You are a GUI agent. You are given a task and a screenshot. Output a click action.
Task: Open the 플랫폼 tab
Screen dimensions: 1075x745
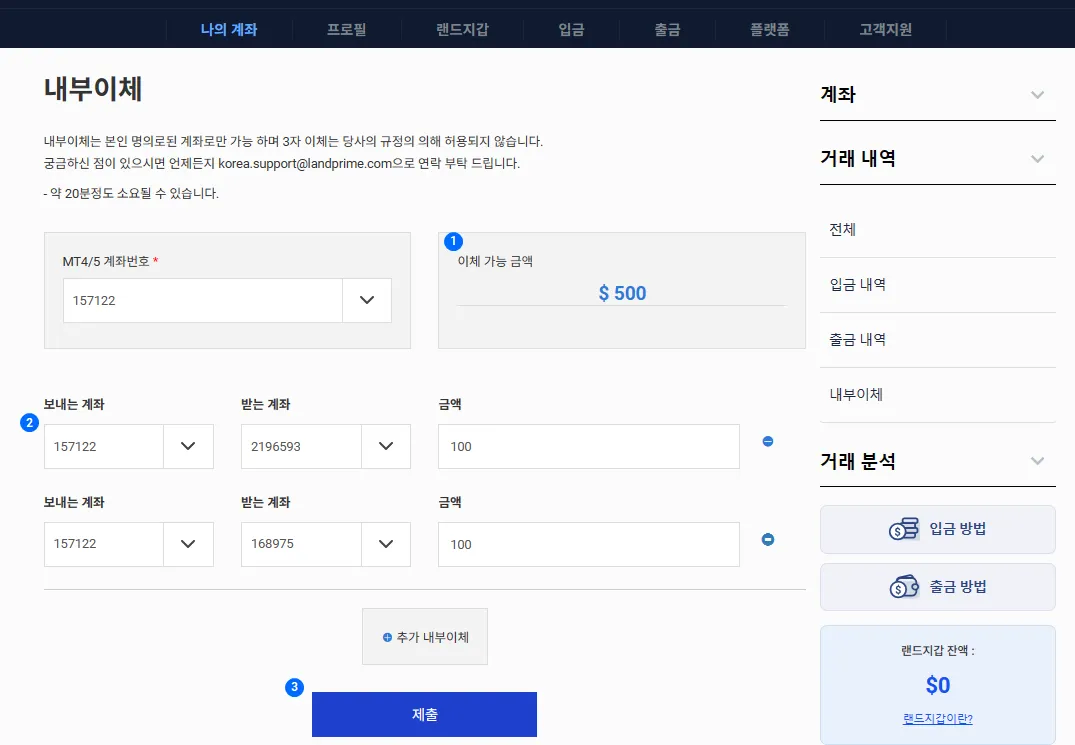click(x=769, y=29)
